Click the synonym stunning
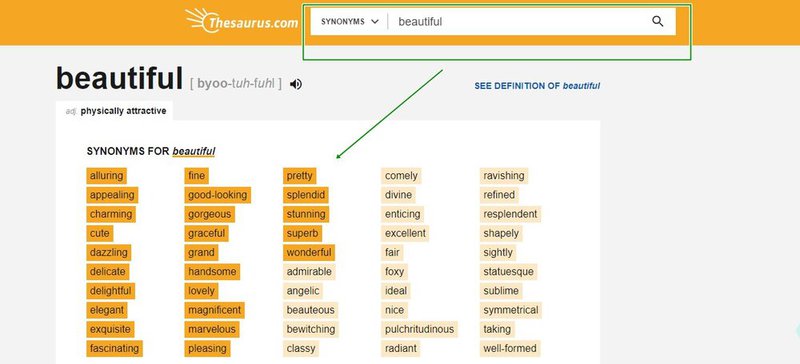Viewport: 800px width, 364px height. [x=306, y=214]
